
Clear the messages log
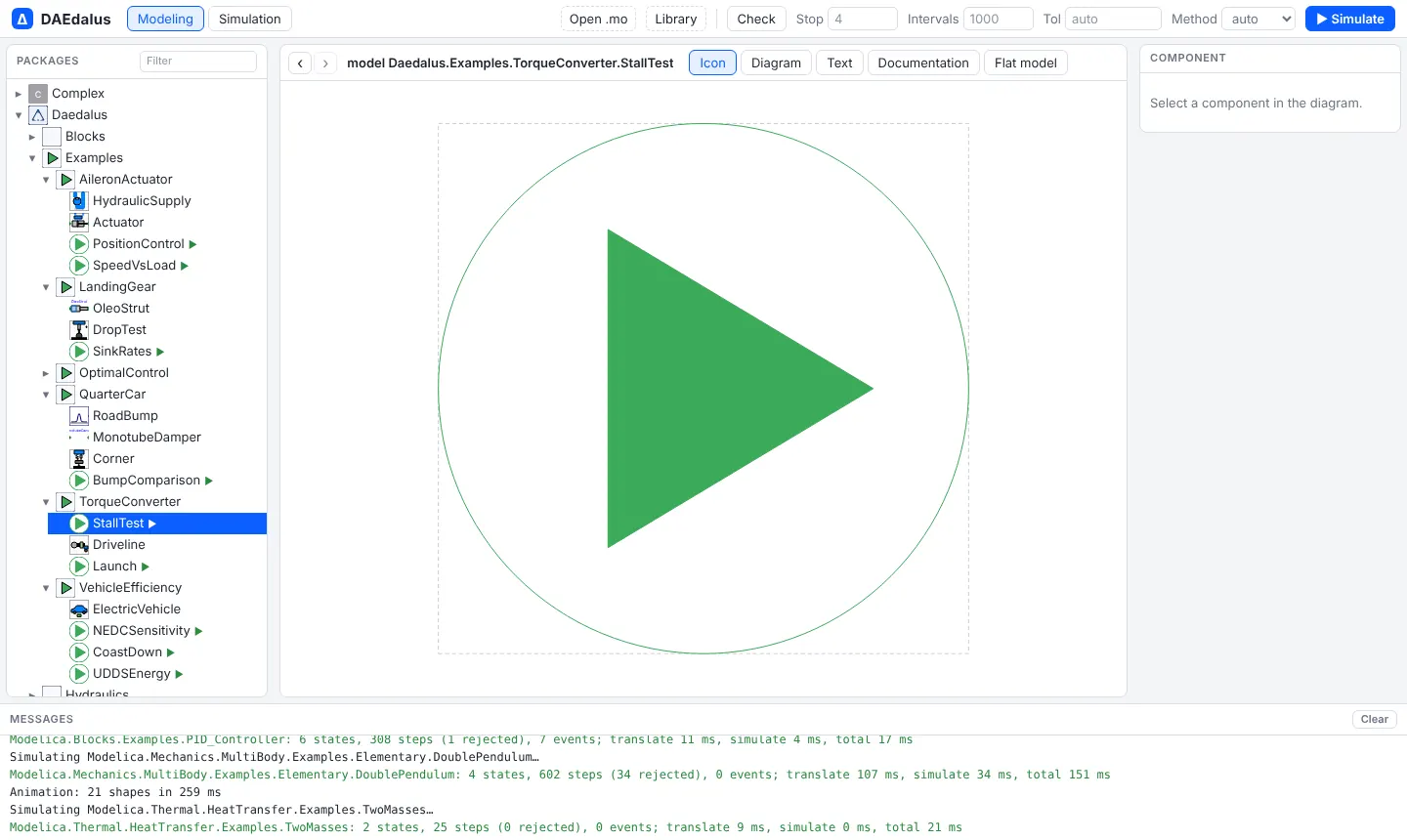click(1375, 719)
